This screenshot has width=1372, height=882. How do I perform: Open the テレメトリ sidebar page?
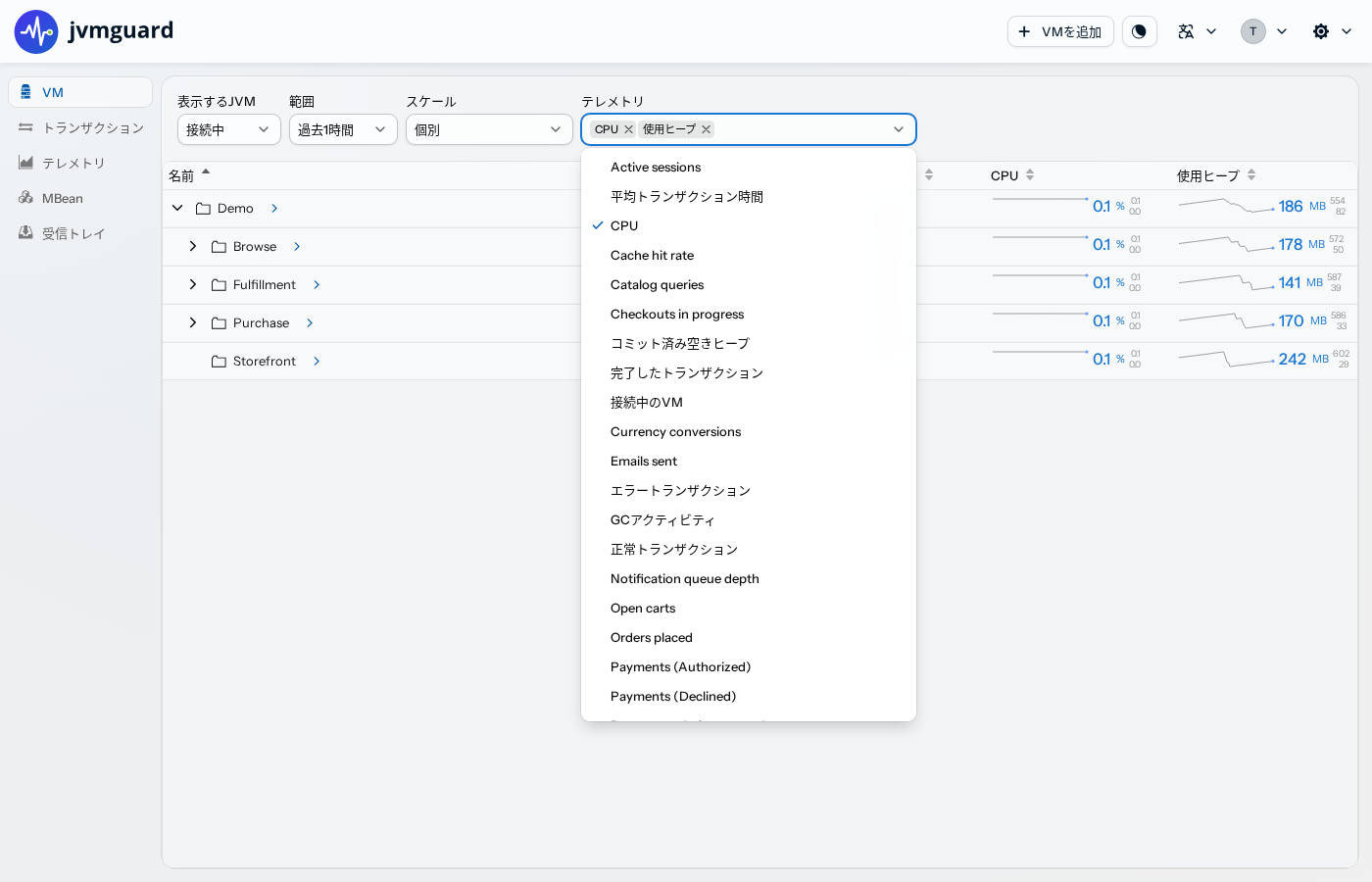[80, 163]
